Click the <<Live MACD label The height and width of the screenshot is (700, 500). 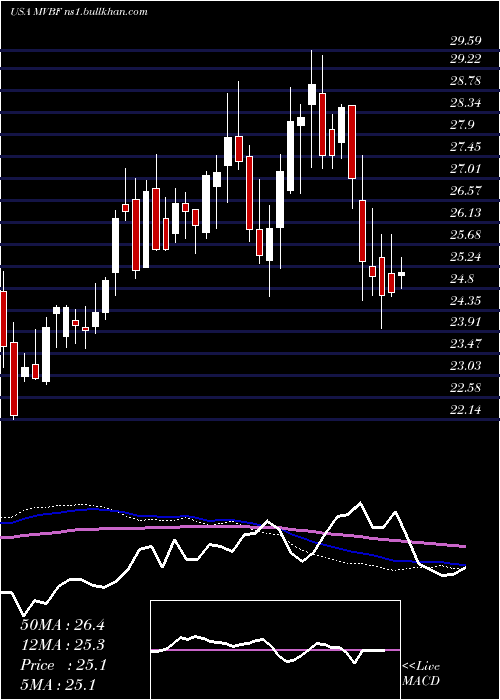421,673
